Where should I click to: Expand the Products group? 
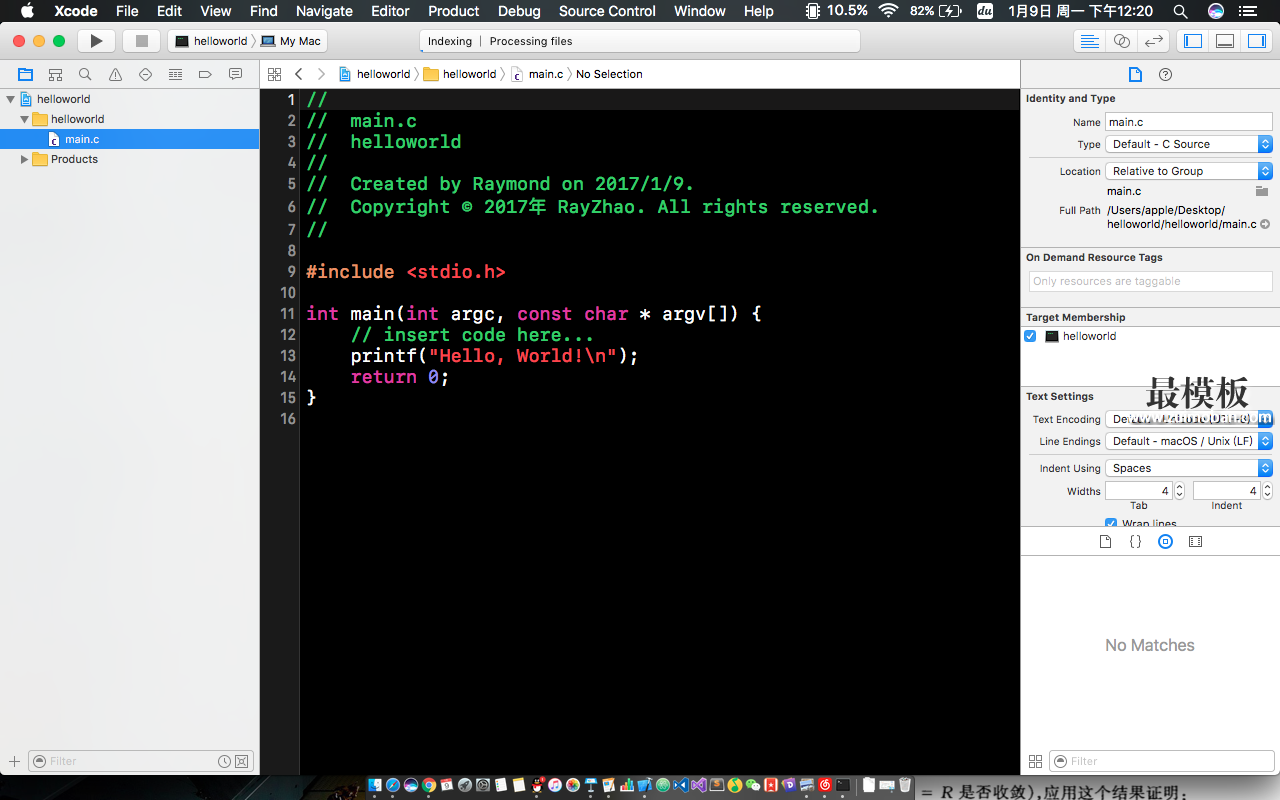pos(25,159)
